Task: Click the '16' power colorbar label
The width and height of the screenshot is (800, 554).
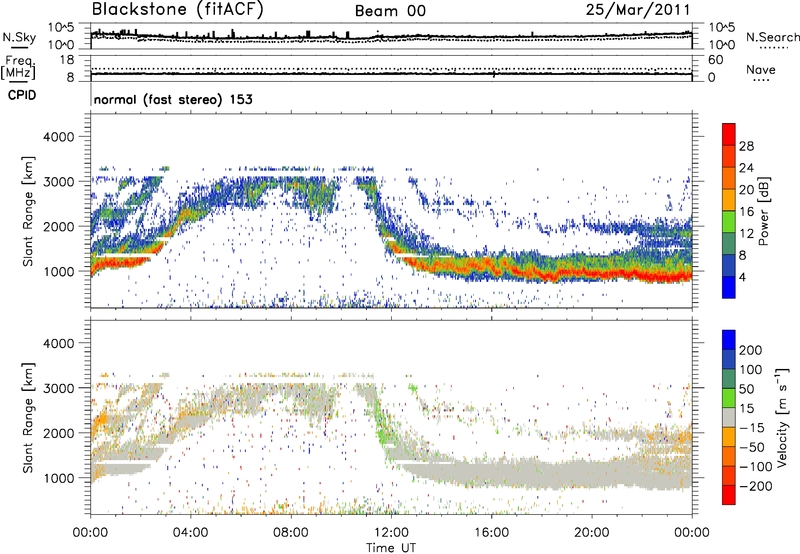Action: tap(746, 212)
